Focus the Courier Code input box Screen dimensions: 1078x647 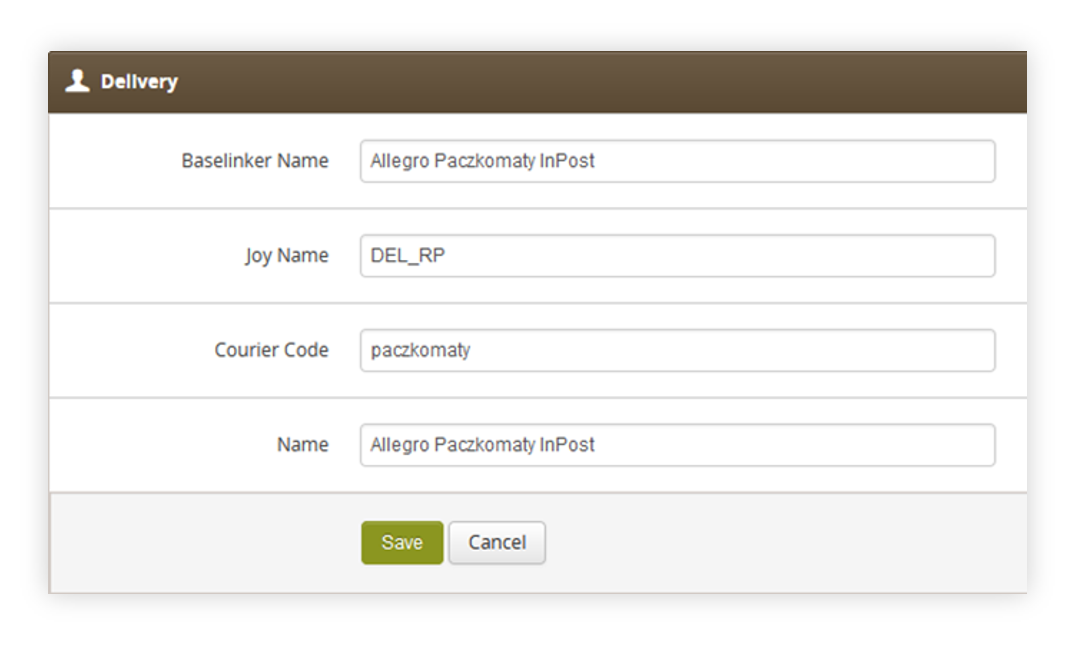[x=677, y=351]
